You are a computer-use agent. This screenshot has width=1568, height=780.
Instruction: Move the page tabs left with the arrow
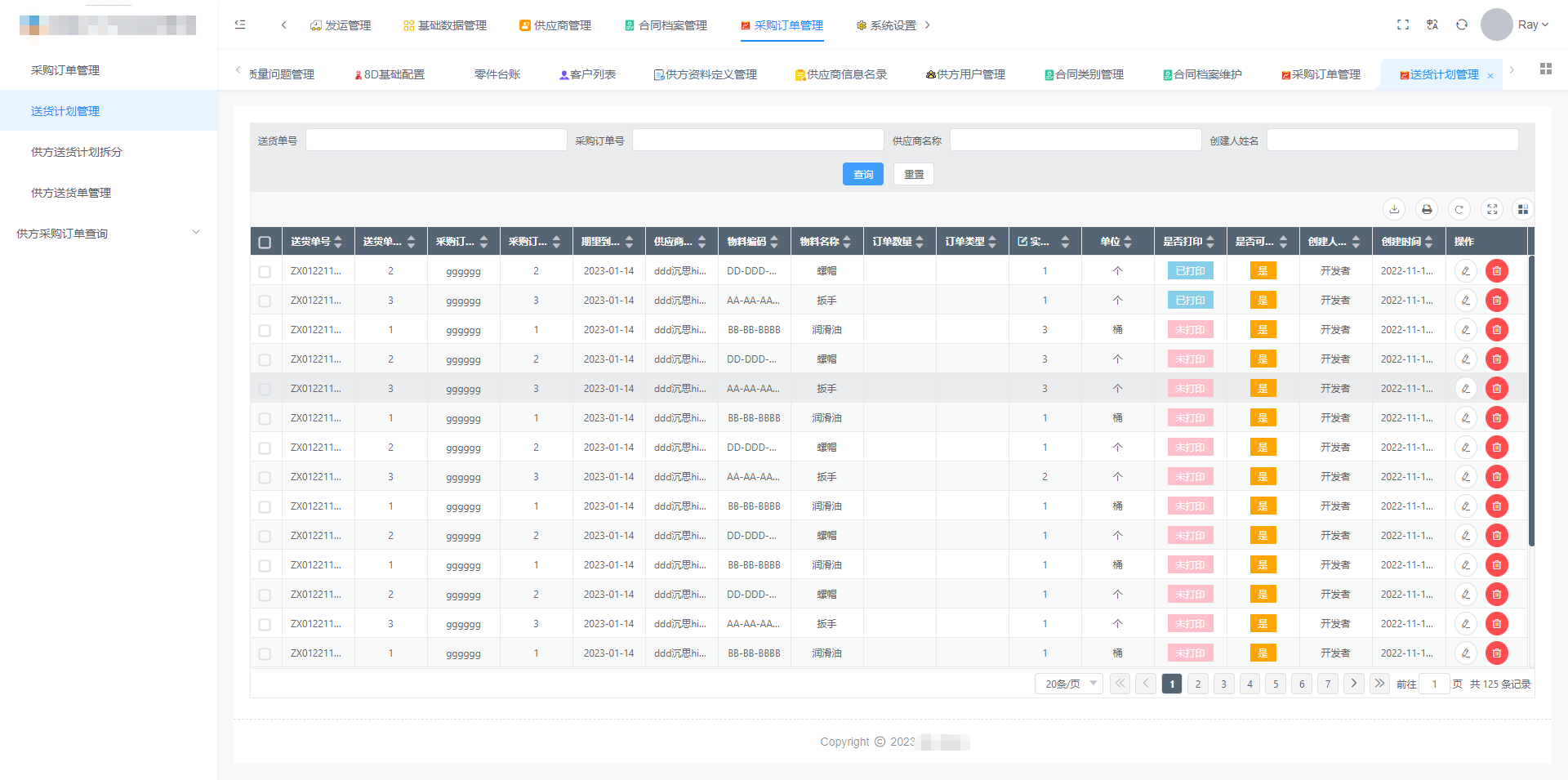pos(238,69)
